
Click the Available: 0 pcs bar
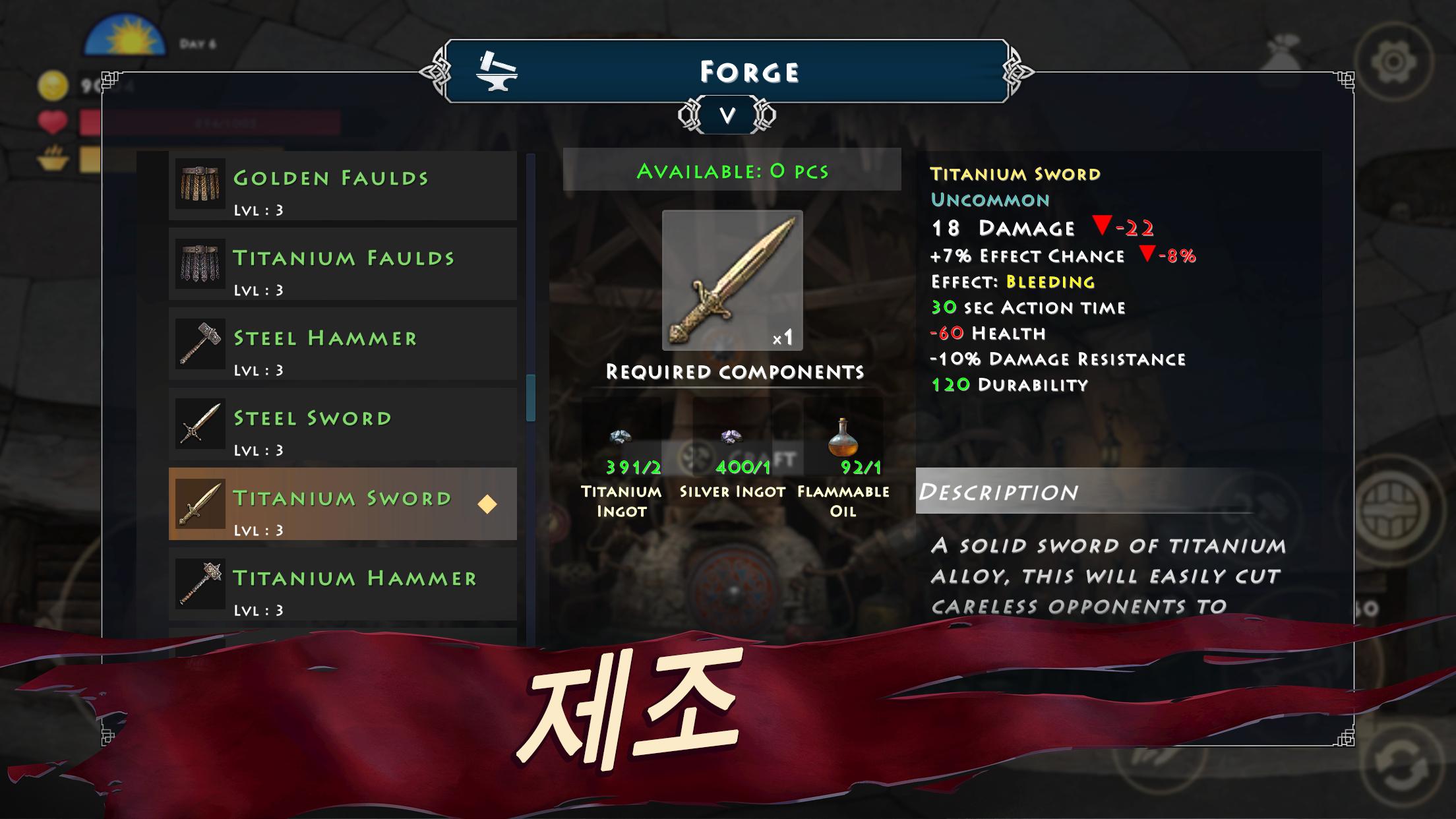(732, 170)
